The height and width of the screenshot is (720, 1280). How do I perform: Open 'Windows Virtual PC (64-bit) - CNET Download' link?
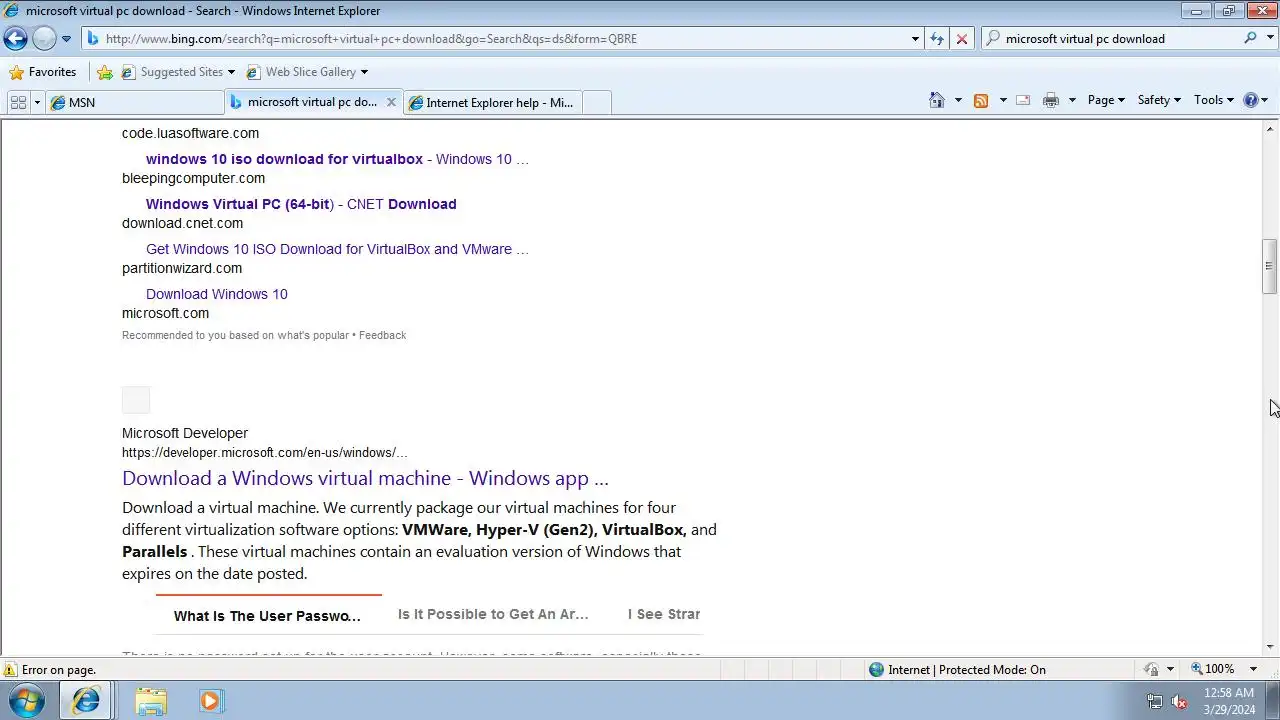pyautogui.click(x=301, y=204)
